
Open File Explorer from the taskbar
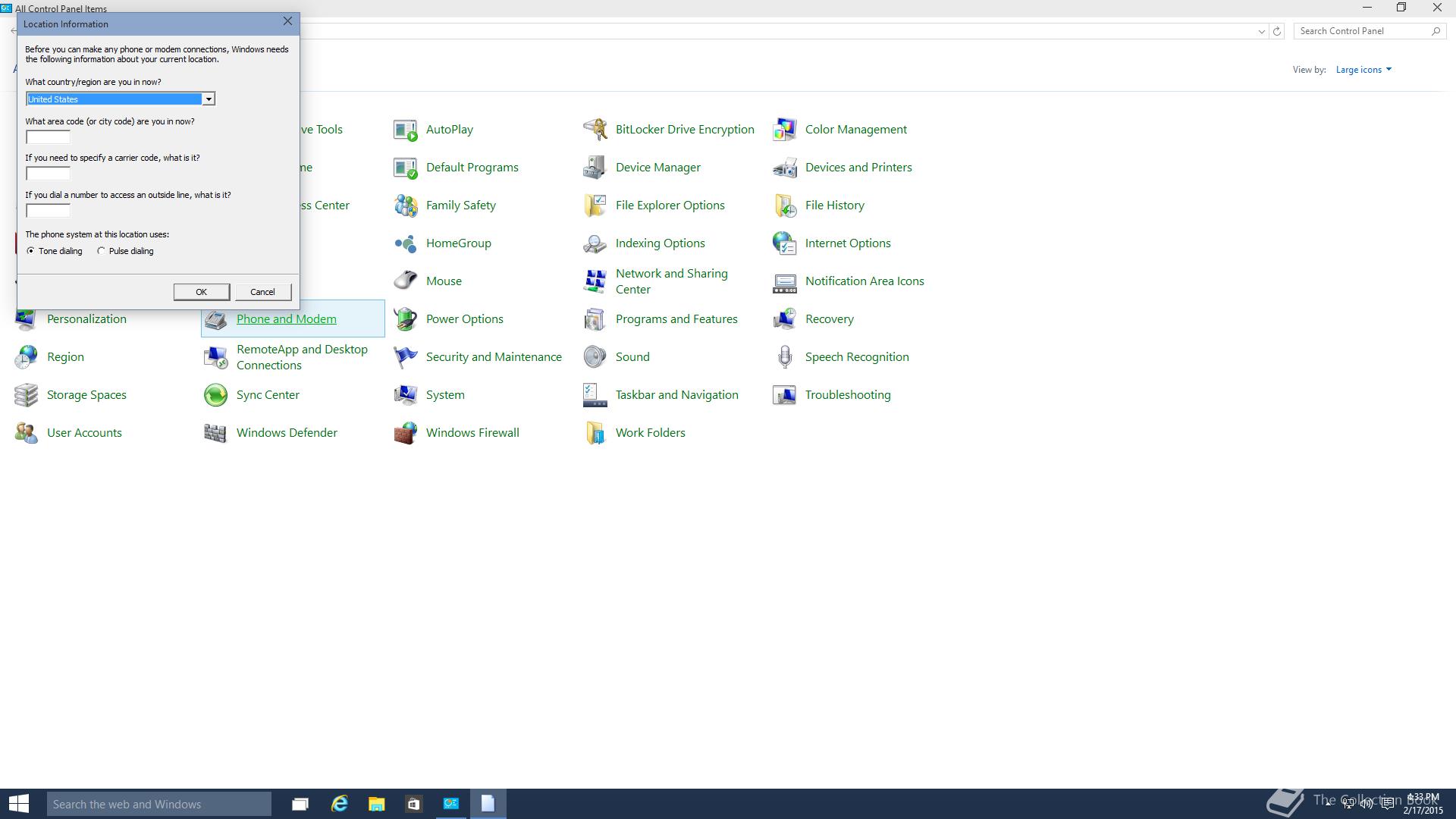[x=376, y=804]
